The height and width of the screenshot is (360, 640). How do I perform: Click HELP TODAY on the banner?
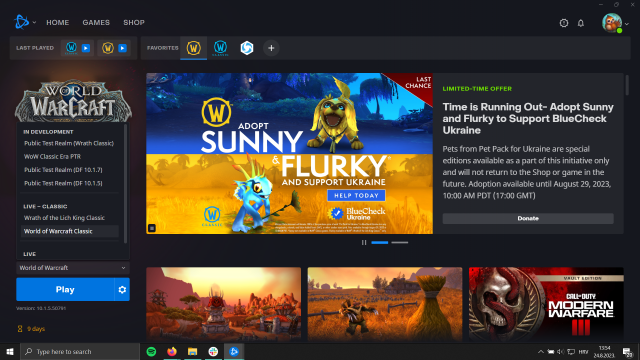(x=356, y=196)
